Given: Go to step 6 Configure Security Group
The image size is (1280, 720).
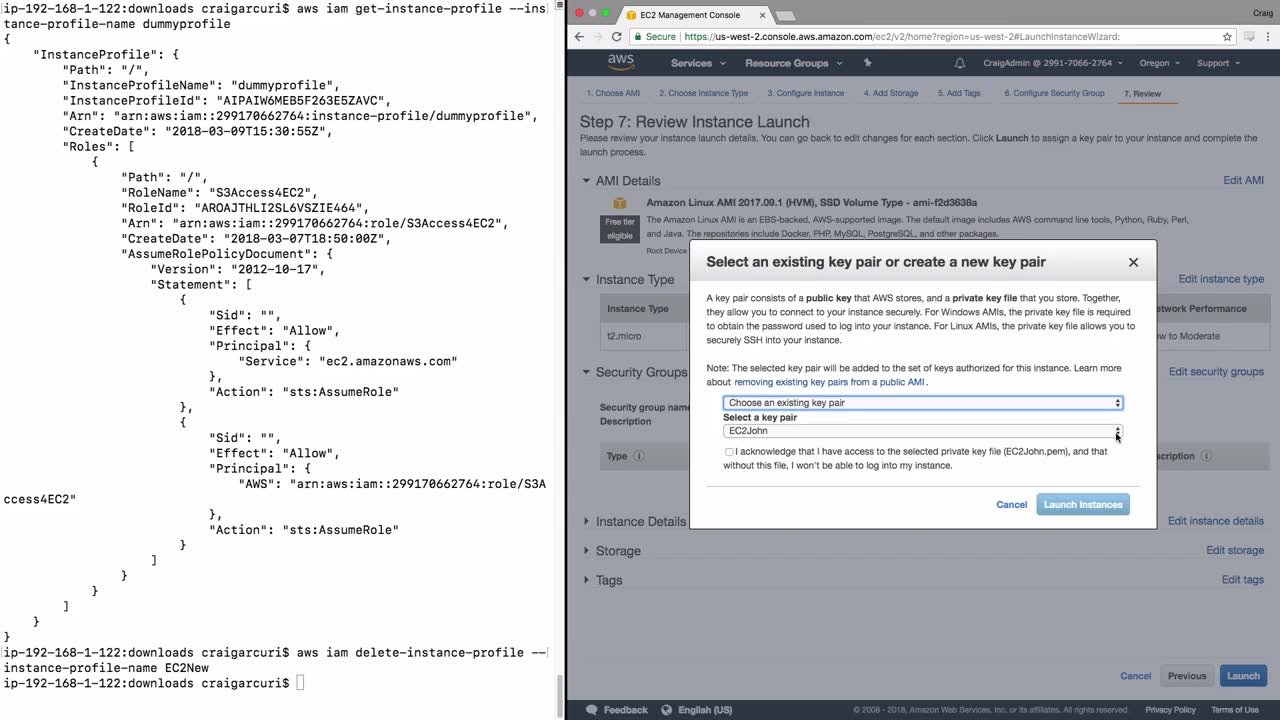Looking at the screenshot, I should pos(1054,93).
